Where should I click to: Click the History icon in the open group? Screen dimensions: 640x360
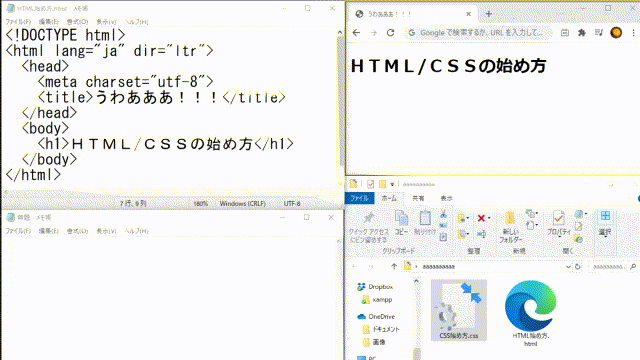(578, 238)
